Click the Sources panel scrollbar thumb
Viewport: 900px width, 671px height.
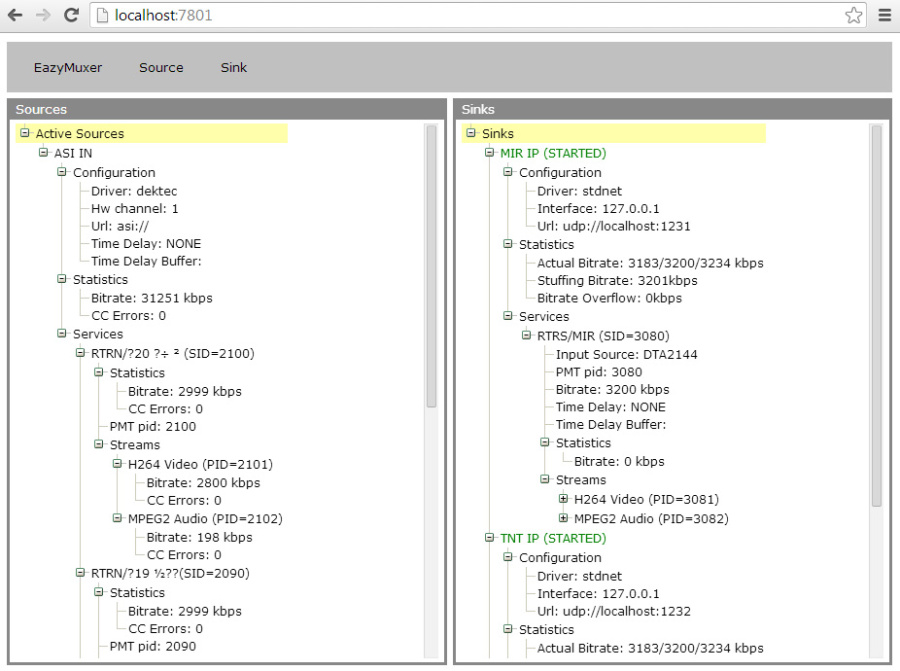coord(431,266)
